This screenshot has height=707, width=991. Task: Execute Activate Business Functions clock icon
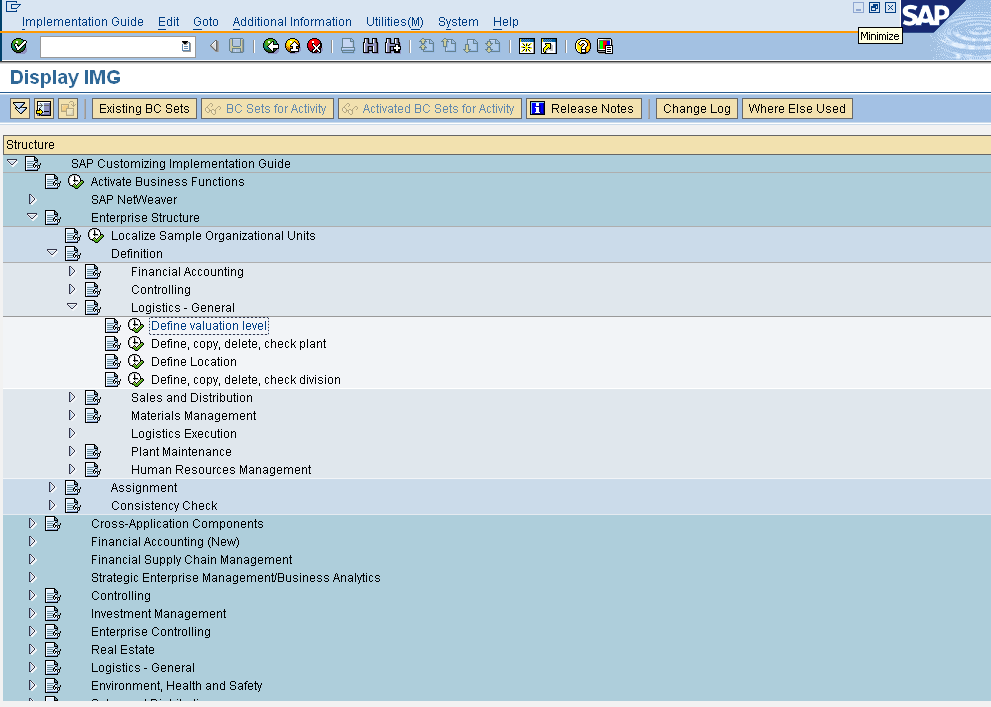point(76,182)
